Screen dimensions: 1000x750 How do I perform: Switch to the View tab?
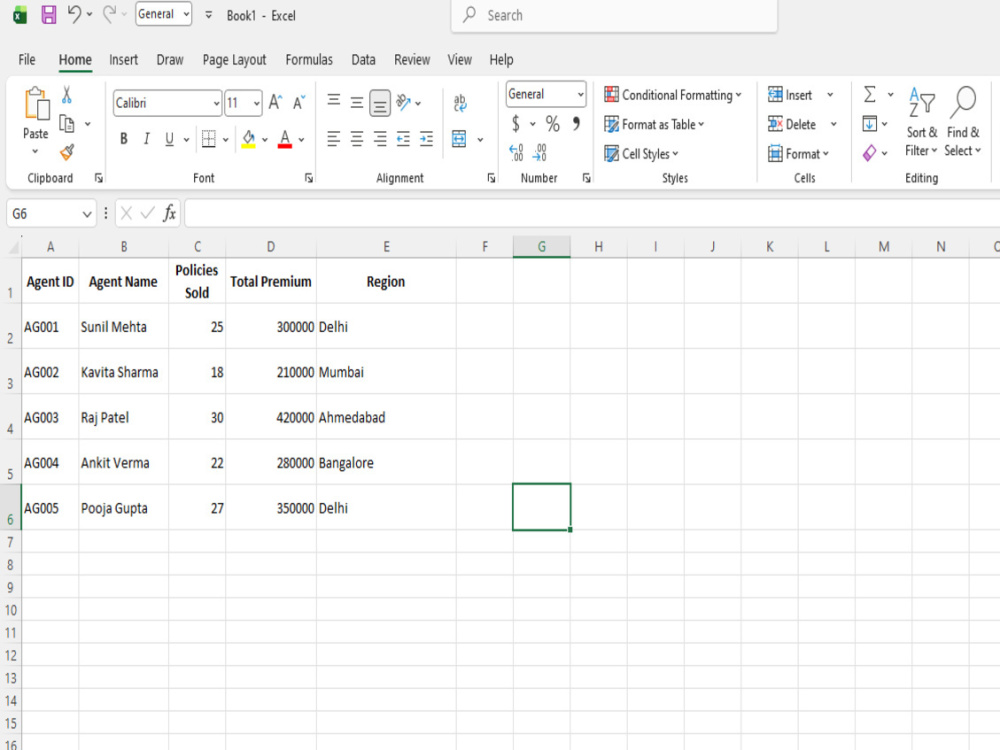(459, 60)
